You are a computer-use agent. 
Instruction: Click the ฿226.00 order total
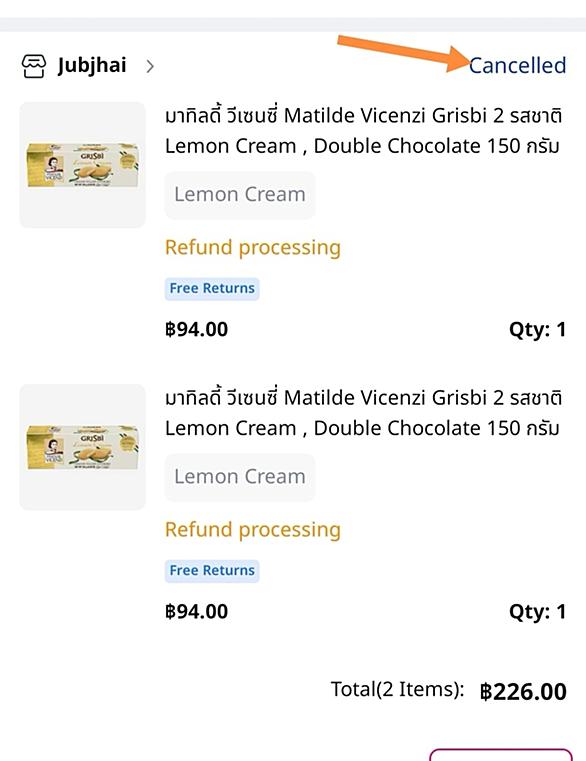[523, 692]
